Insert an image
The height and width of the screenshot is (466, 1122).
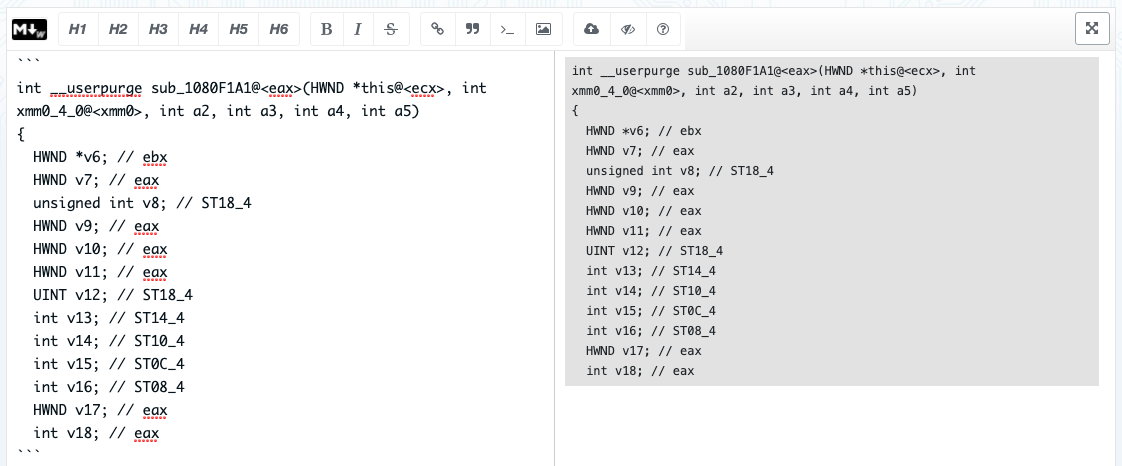(543, 29)
